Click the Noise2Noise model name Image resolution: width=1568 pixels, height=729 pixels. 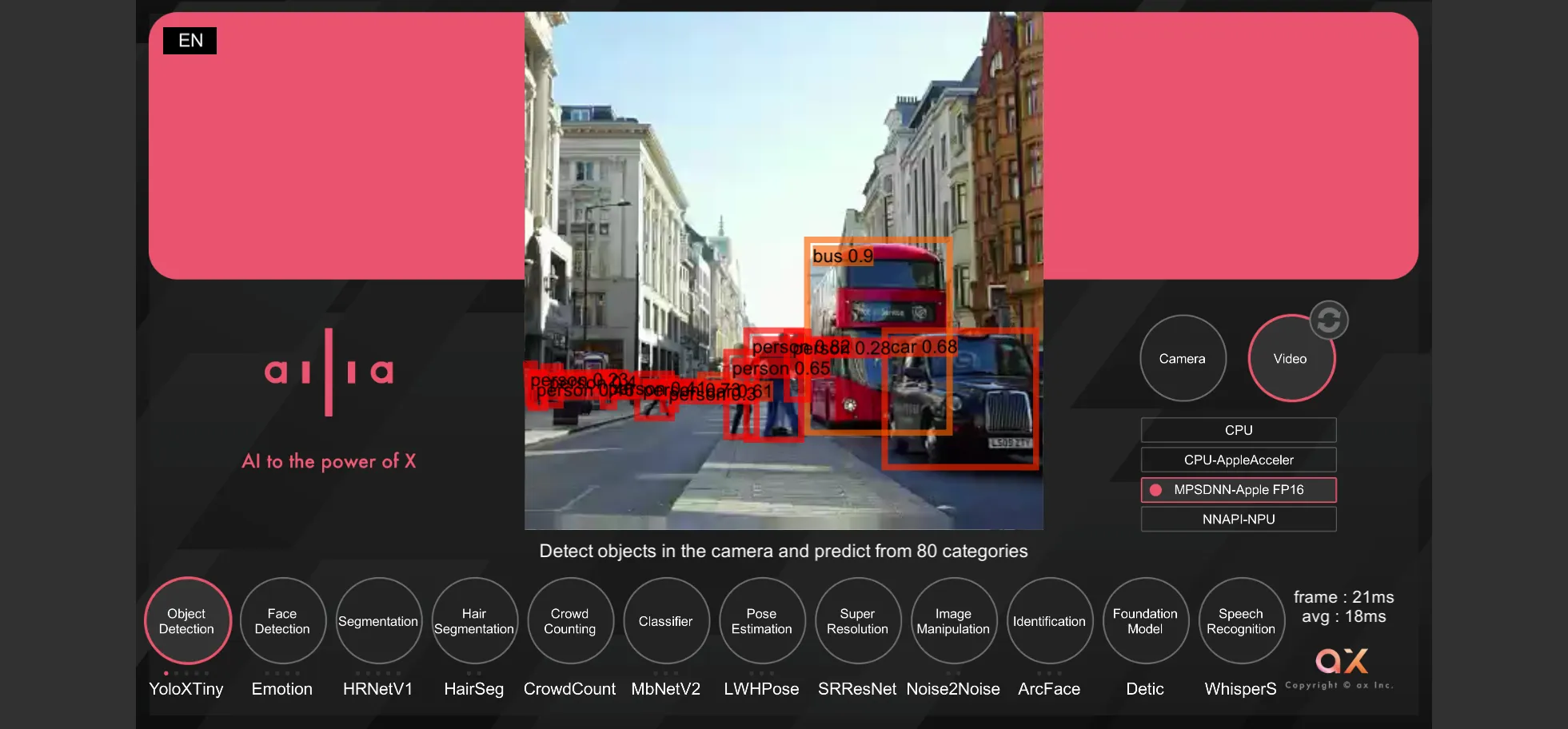(953, 689)
